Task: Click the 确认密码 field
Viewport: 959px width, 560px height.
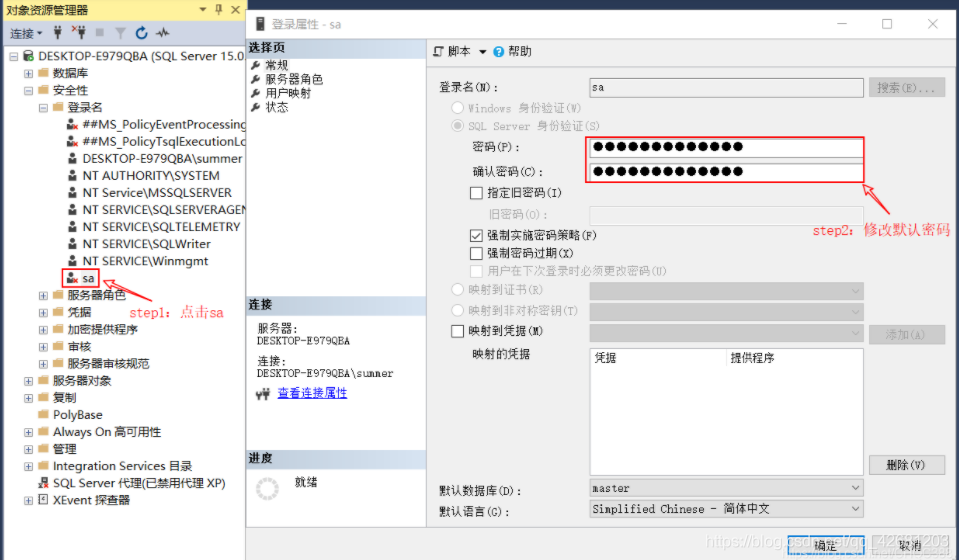Action: click(726, 172)
